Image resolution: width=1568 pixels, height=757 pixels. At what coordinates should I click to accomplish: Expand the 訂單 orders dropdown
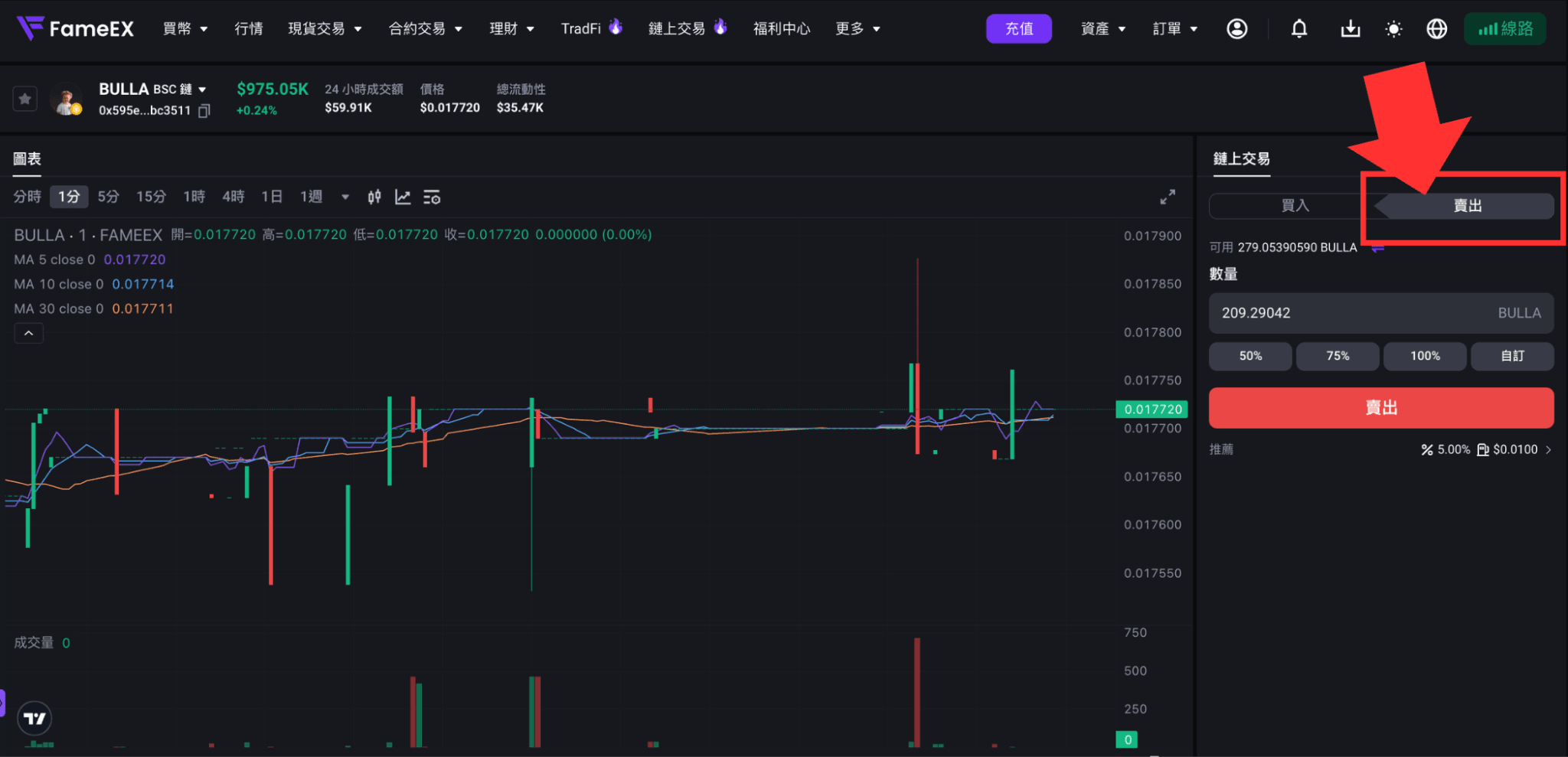pos(1175,29)
